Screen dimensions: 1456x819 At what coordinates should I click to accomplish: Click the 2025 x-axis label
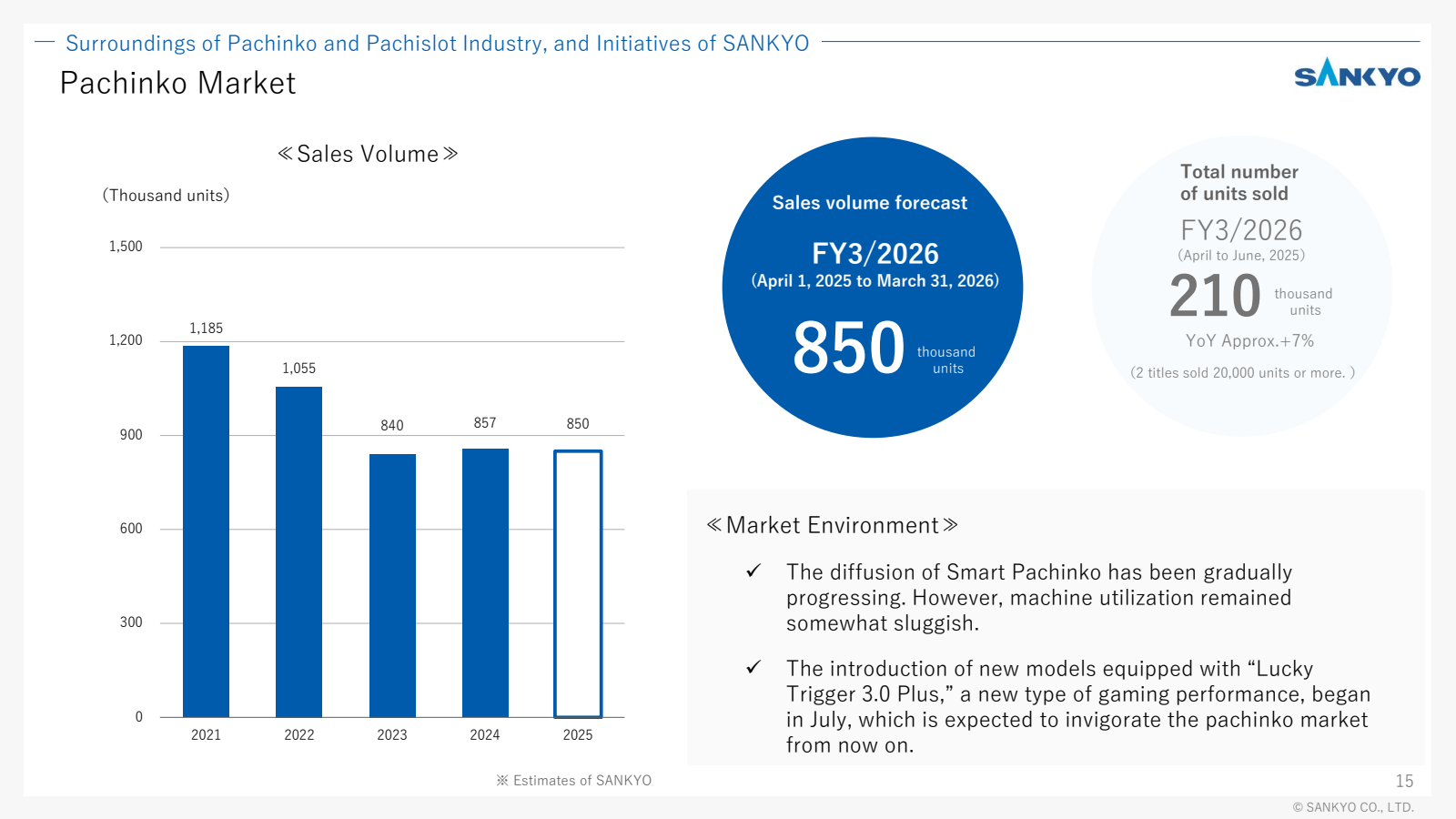pos(578,735)
